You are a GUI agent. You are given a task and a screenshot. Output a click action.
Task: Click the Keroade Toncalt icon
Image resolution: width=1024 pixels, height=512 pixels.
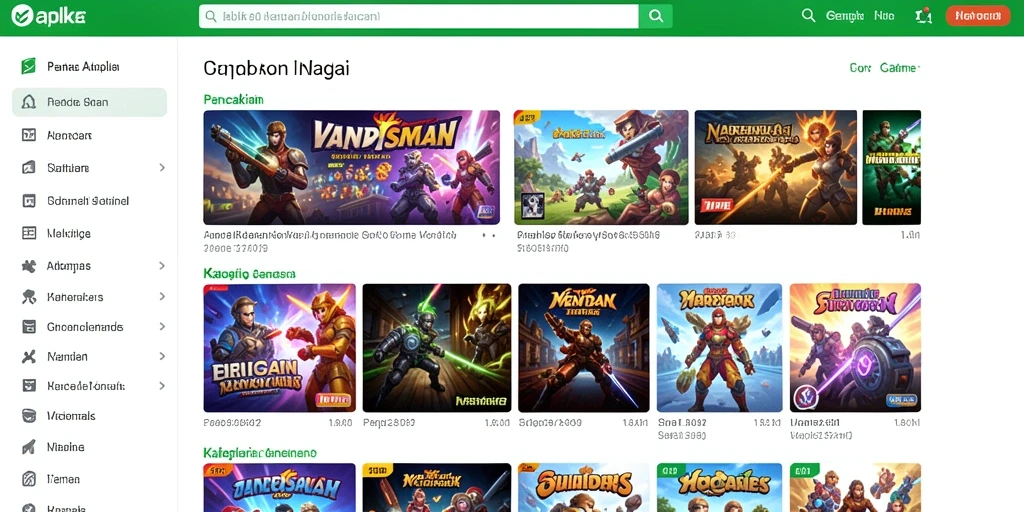(28, 386)
